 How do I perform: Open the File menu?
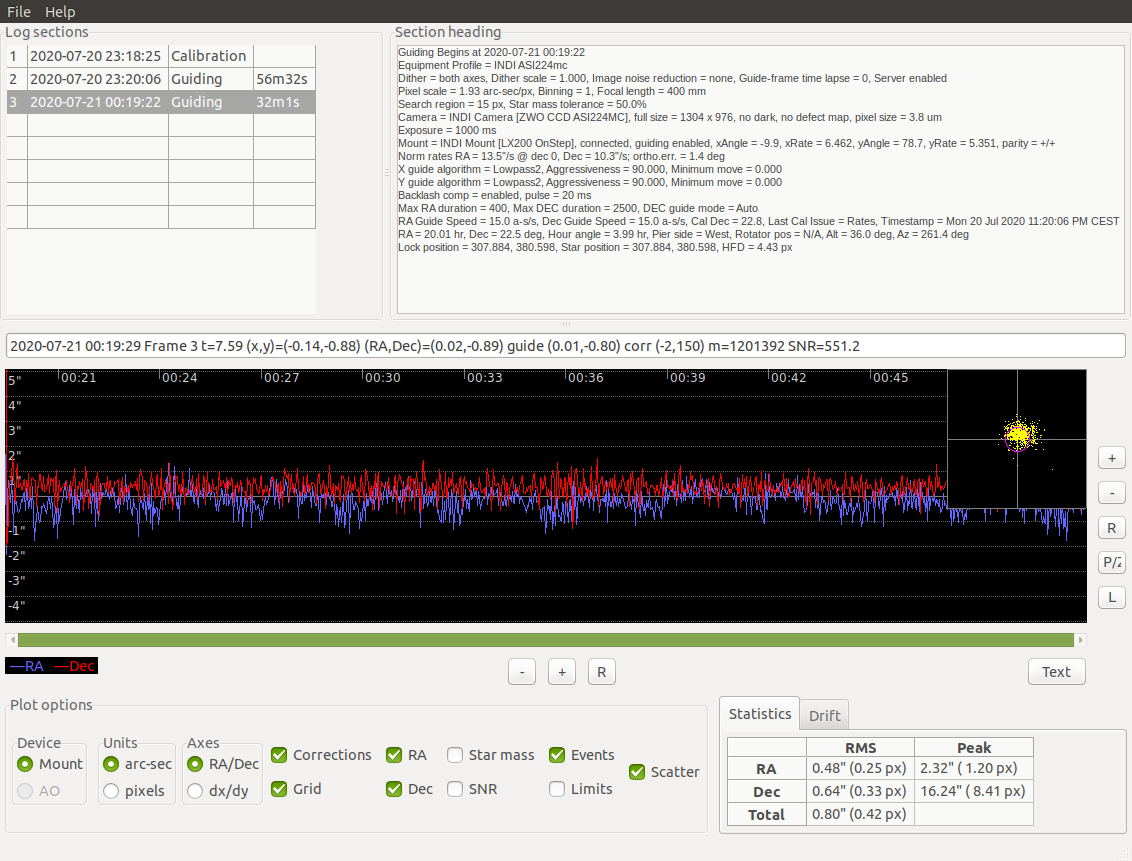[19, 12]
